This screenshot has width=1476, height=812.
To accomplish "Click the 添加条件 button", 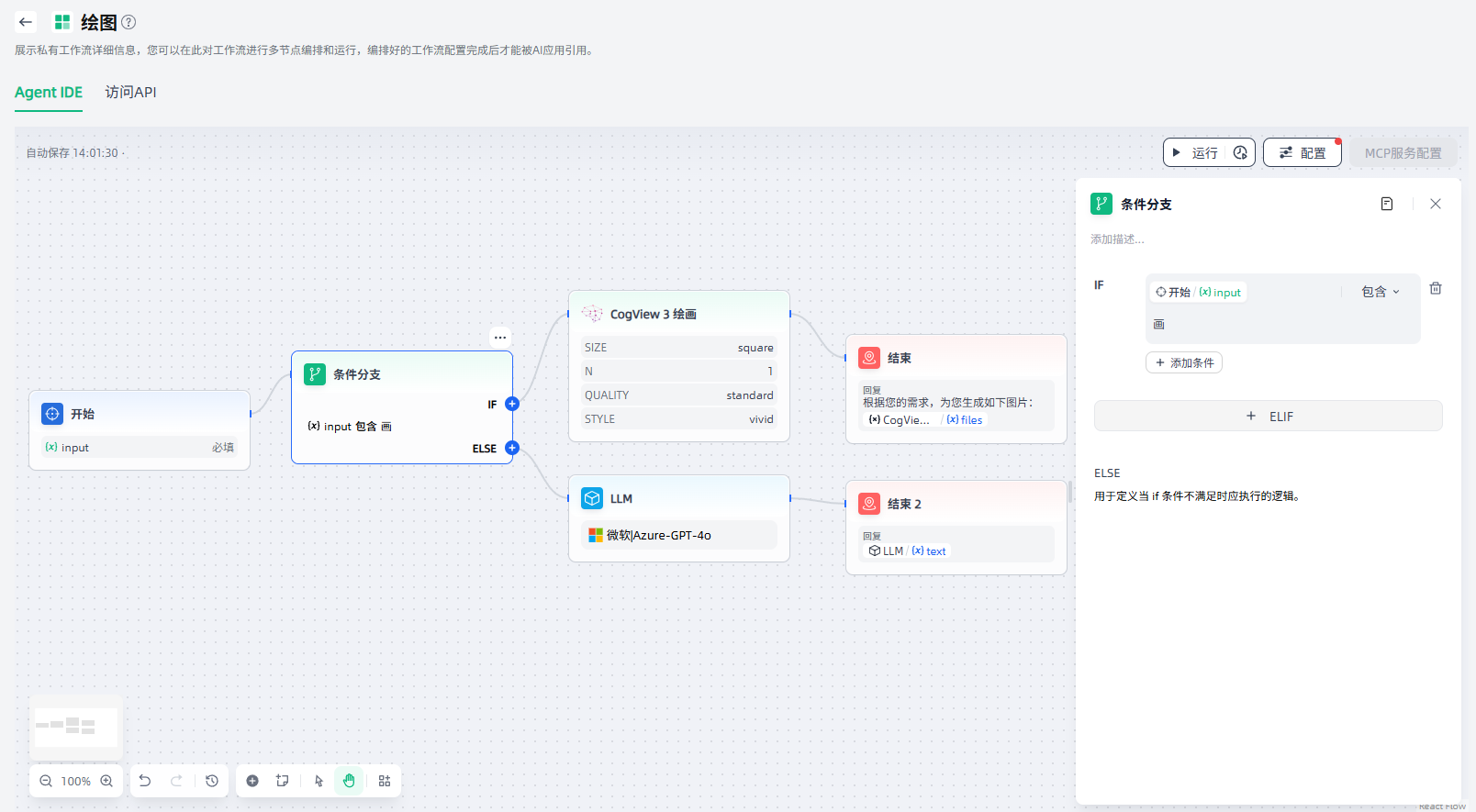I will pos(1184,362).
